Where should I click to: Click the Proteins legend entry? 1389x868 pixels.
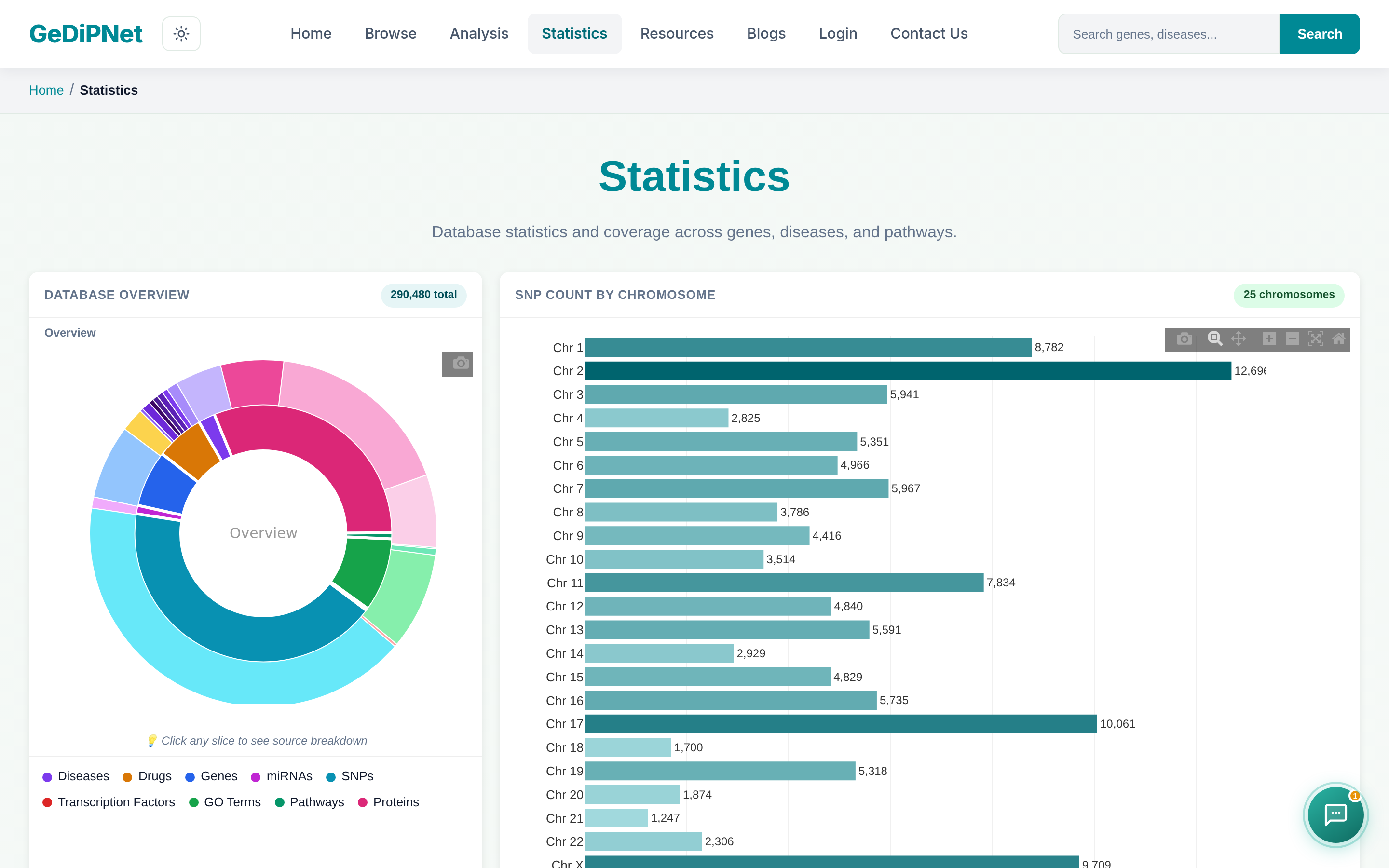pos(388,802)
